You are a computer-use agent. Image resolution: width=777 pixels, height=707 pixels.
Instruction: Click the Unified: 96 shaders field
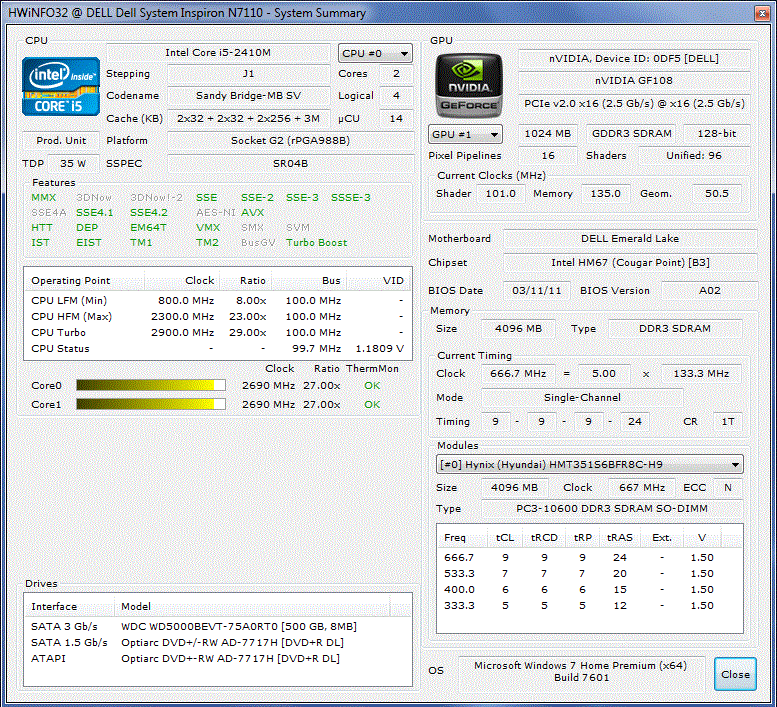(x=694, y=156)
